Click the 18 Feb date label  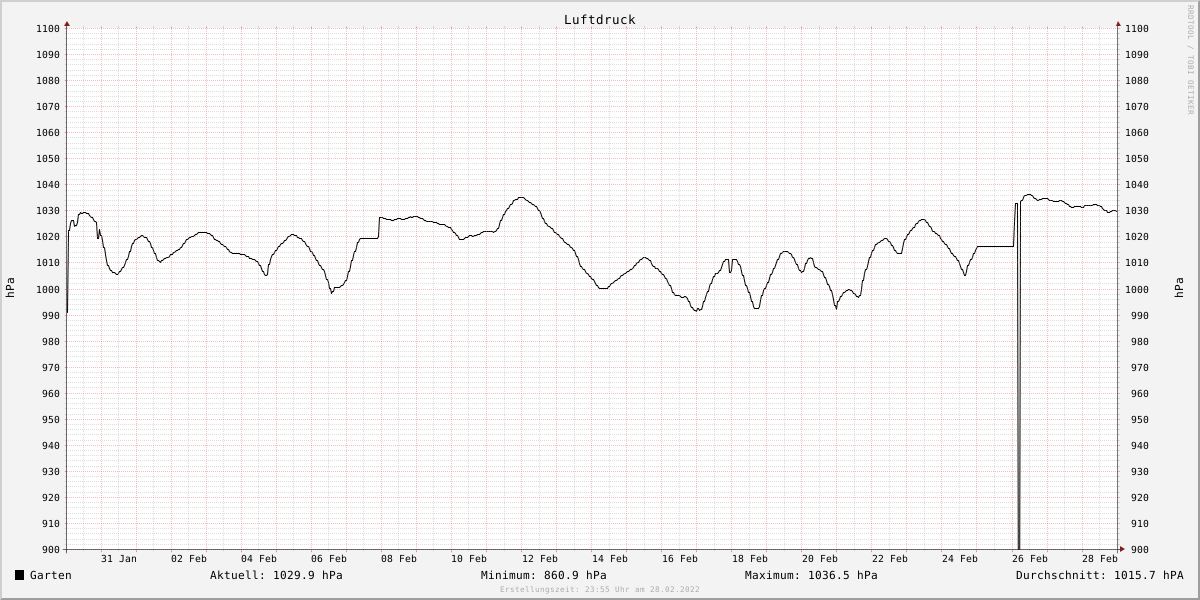coord(750,558)
